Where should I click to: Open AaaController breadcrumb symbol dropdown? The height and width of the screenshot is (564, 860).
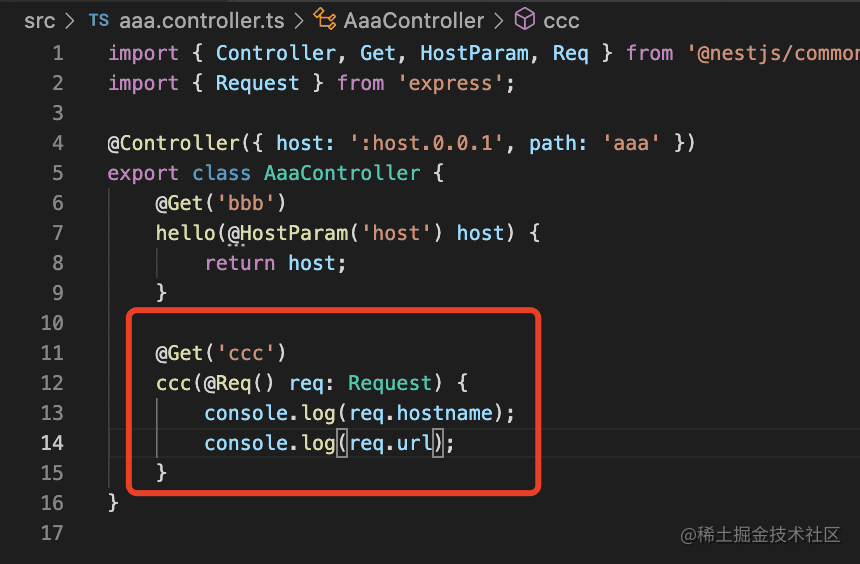click(414, 21)
